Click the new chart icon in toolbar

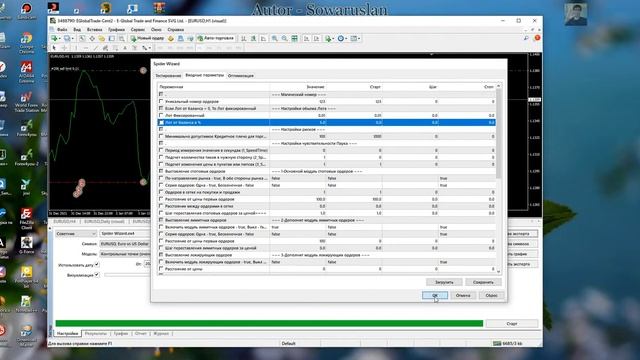54,38
